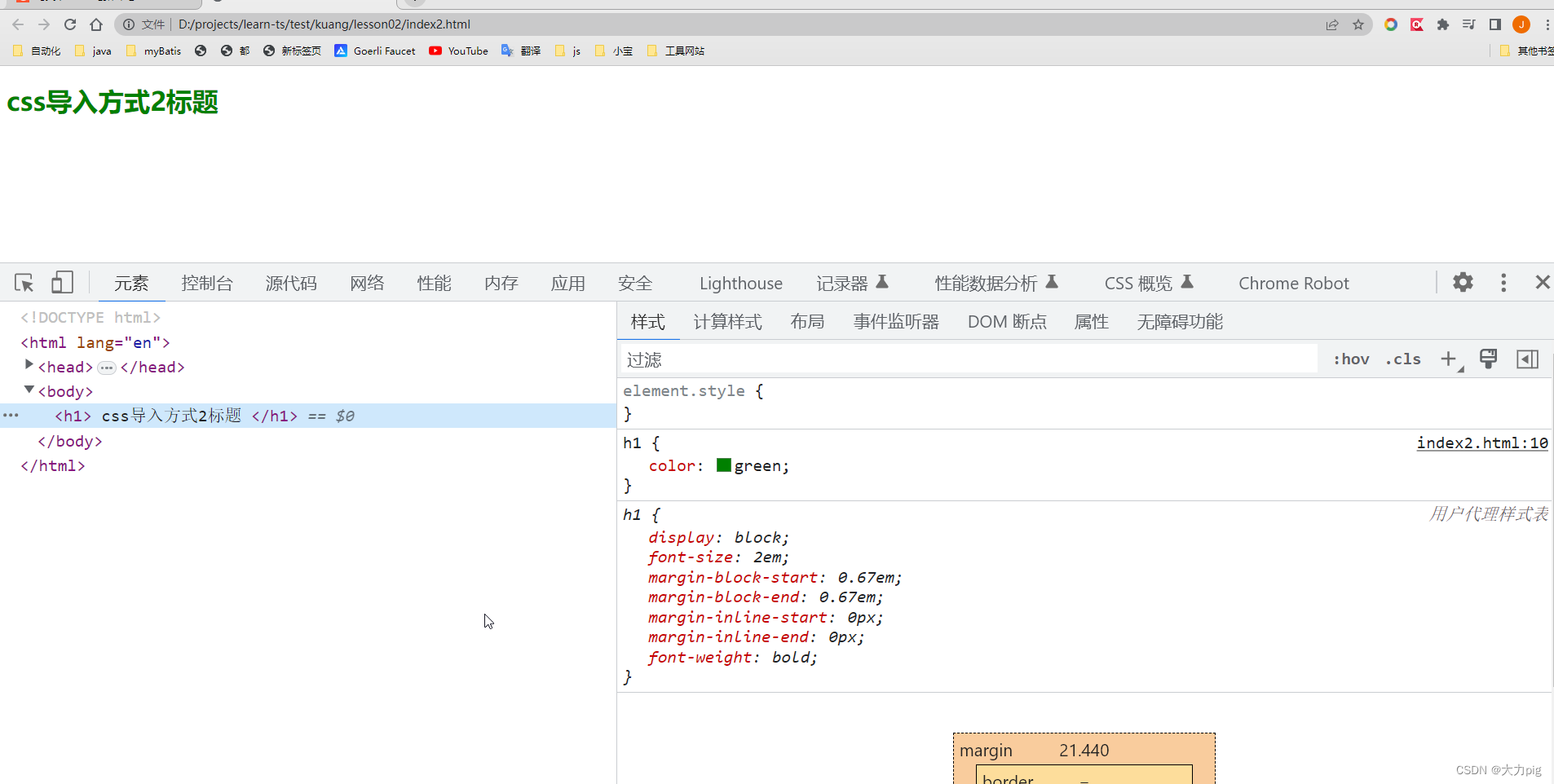1554x784 pixels.
Task: Collapse the body element node
Action: click(x=29, y=390)
